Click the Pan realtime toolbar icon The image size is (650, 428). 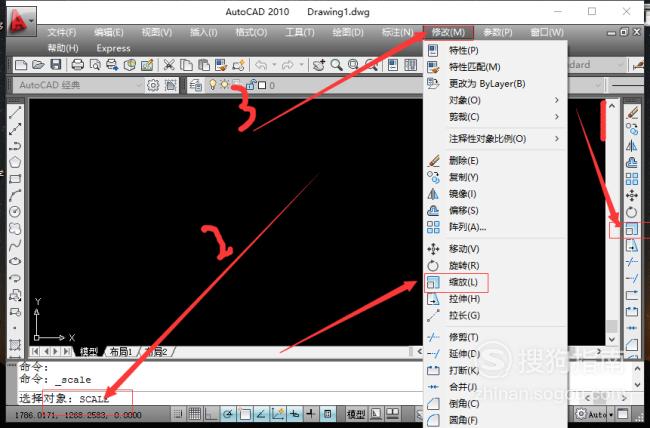319,65
